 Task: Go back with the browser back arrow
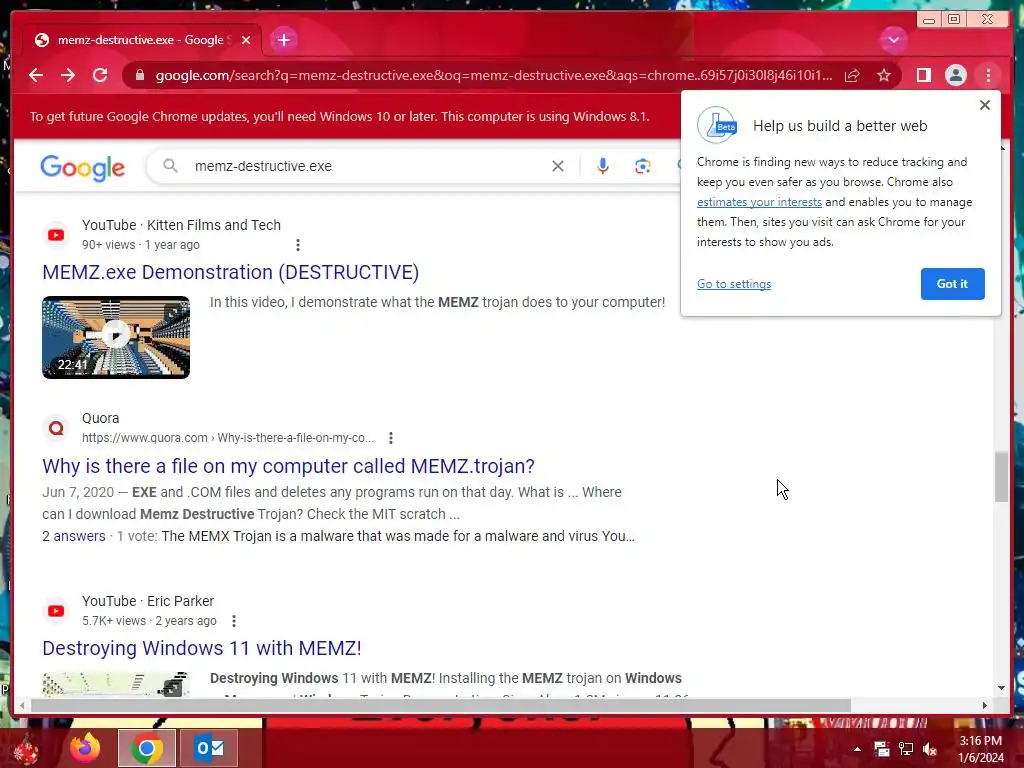tap(36, 75)
